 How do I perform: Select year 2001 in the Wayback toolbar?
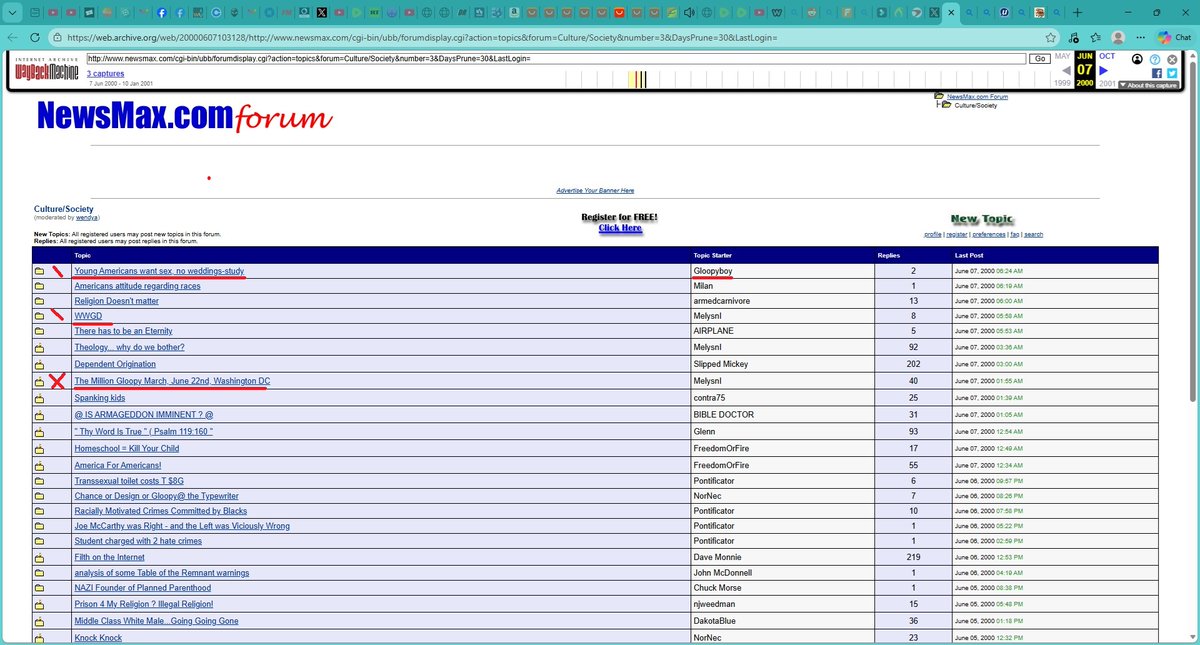1107,84
